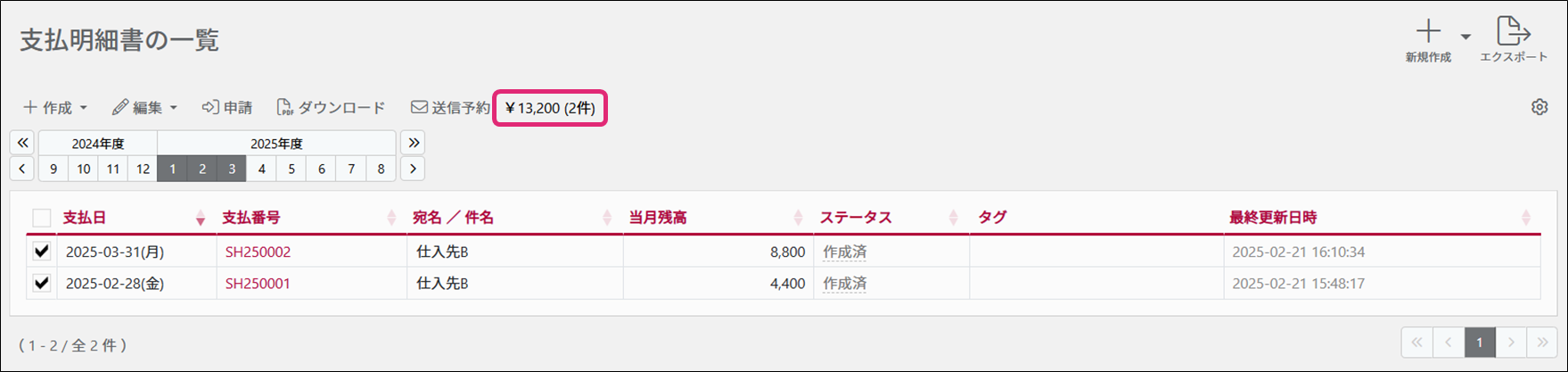The width and height of the screenshot is (1568, 372).
Task: Open dropdown arrow beside 新規作成
Action: tap(1465, 37)
